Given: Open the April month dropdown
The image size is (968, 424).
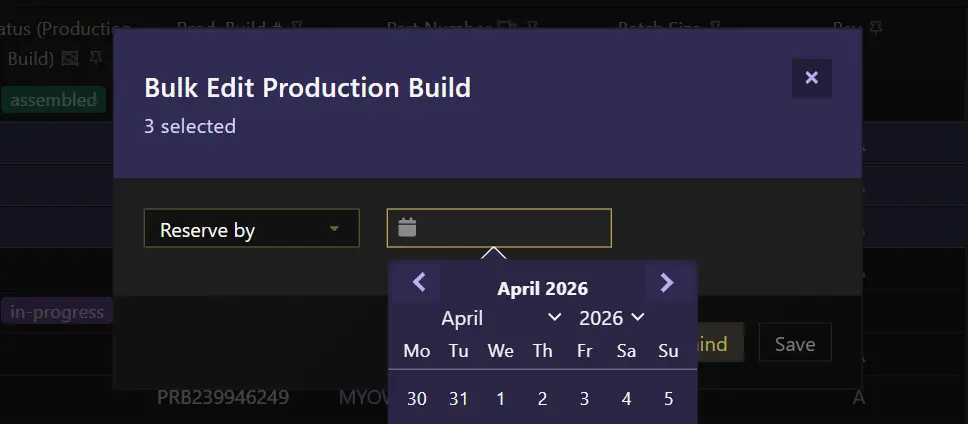Looking at the screenshot, I should [501, 318].
